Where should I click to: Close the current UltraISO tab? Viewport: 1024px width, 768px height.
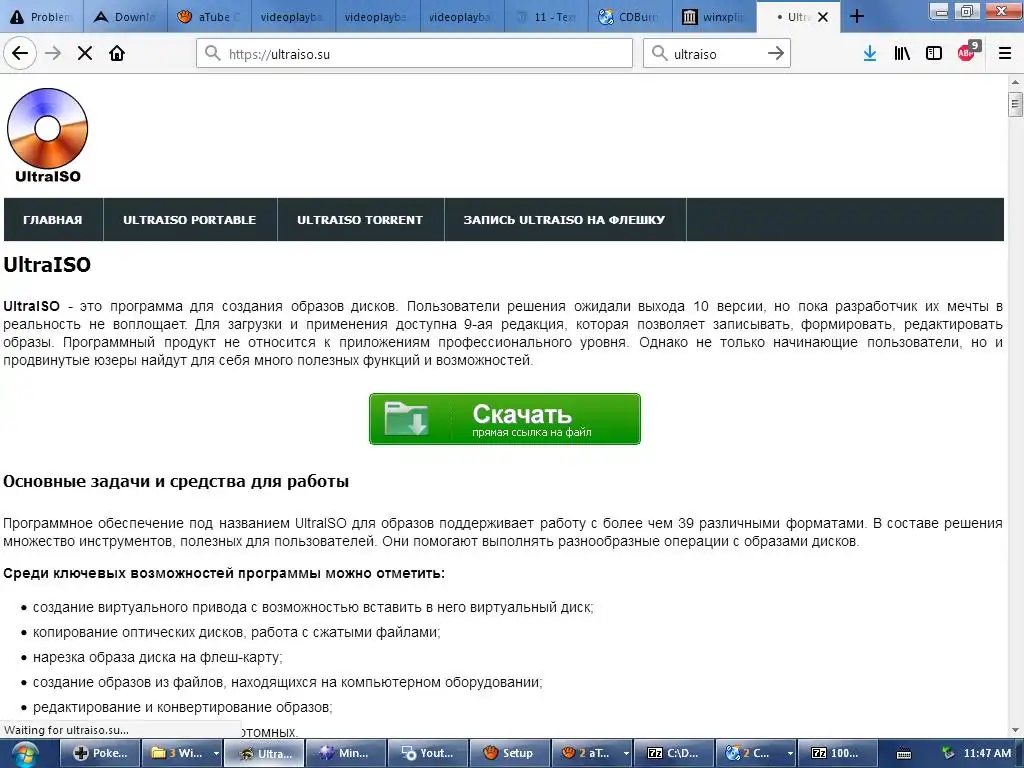click(823, 17)
